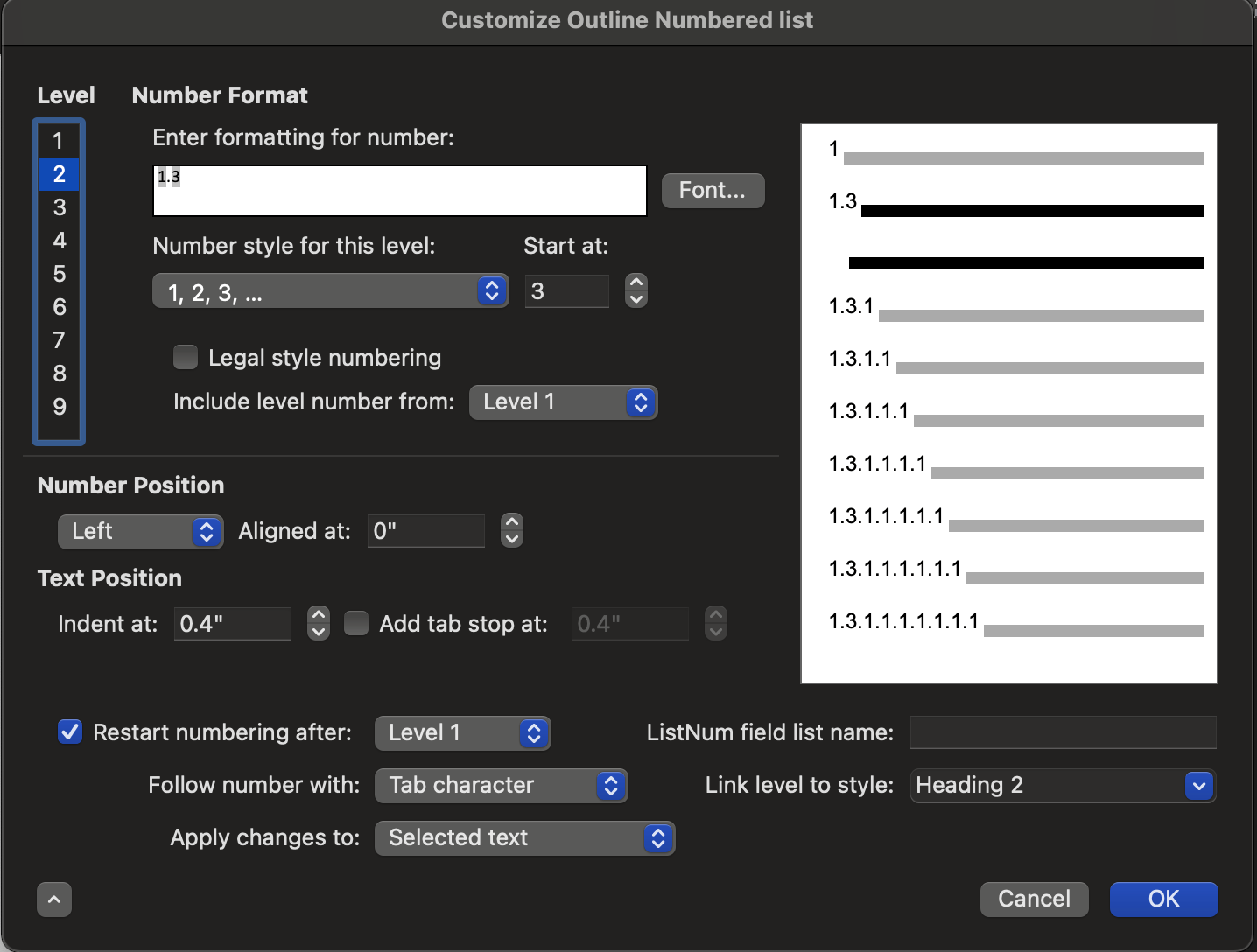Open Include level number from dropdown
This screenshot has height=952, width=1257.
click(564, 402)
